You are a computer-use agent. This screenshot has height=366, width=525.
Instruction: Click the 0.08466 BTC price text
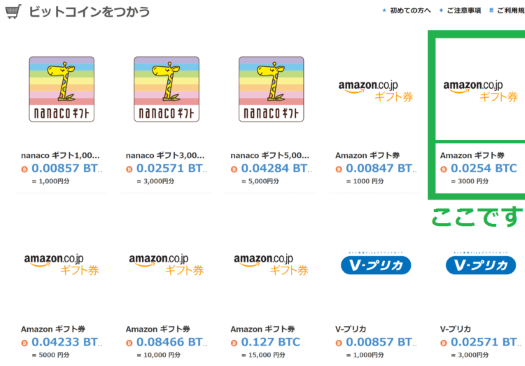pyautogui.click(x=170, y=342)
